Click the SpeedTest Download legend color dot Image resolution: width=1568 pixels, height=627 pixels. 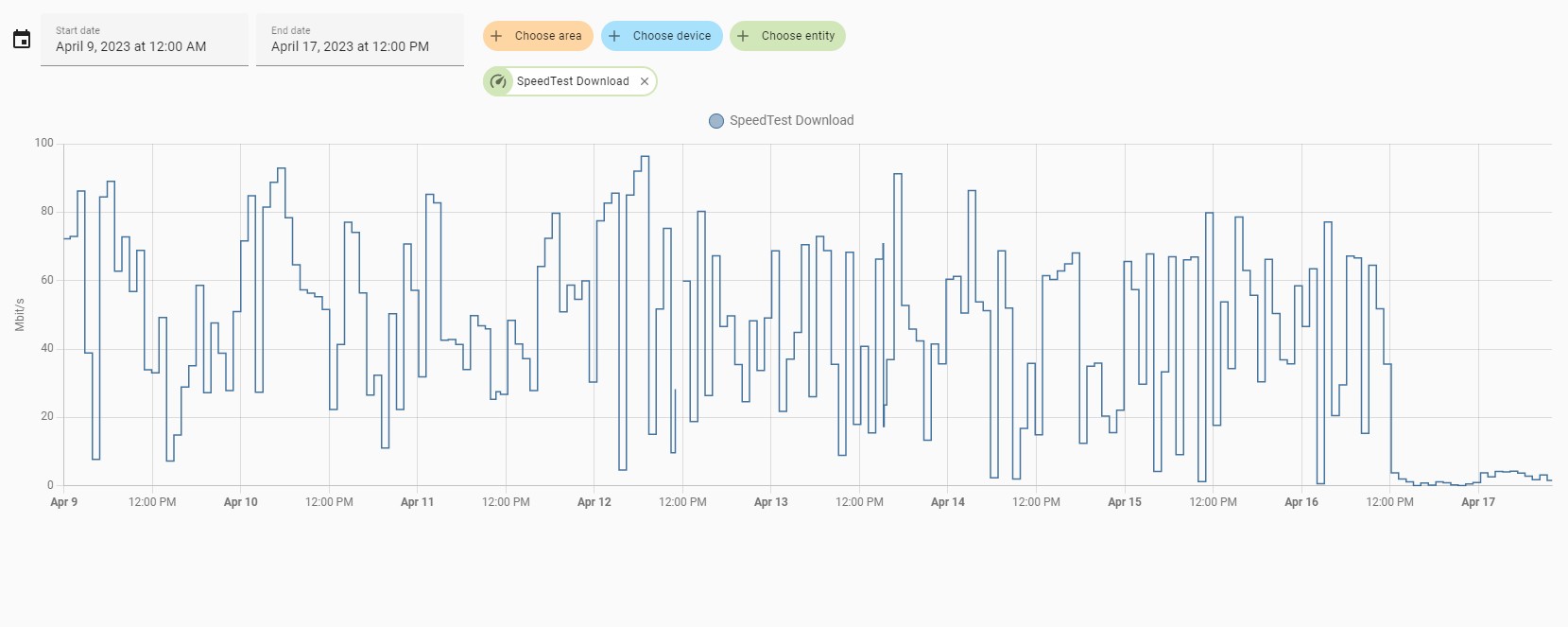[716, 120]
